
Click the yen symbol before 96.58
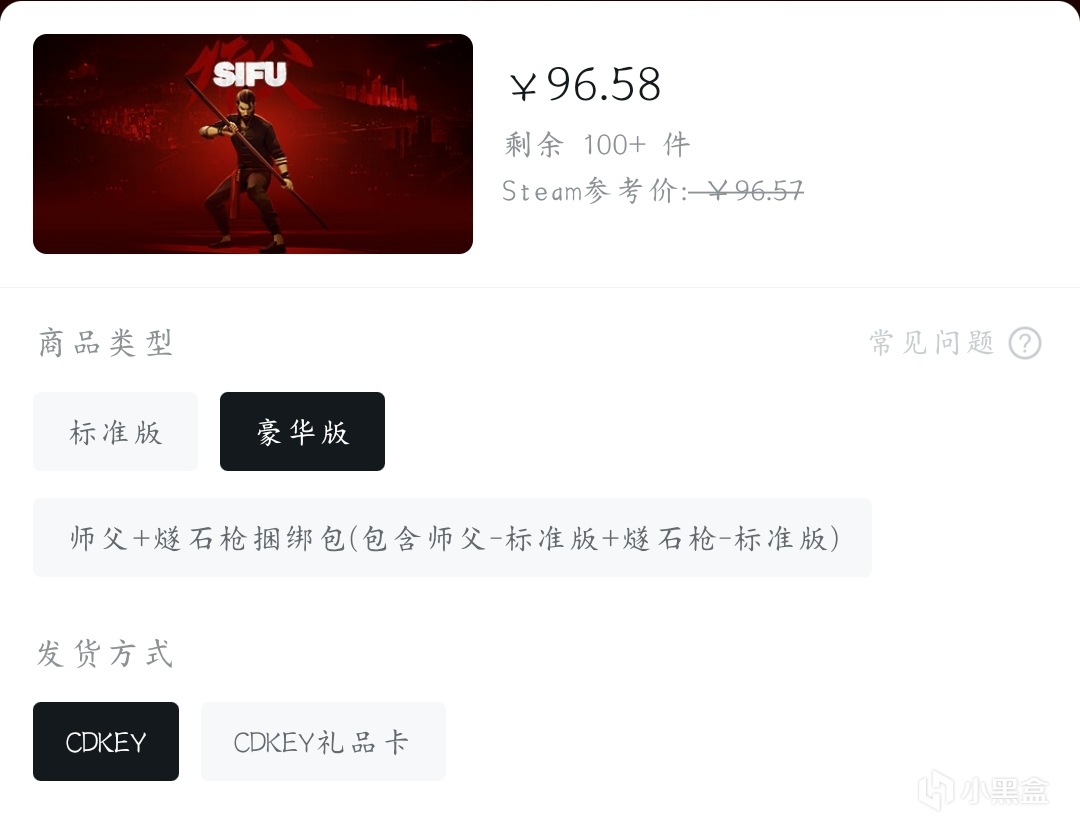[x=523, y=87]
